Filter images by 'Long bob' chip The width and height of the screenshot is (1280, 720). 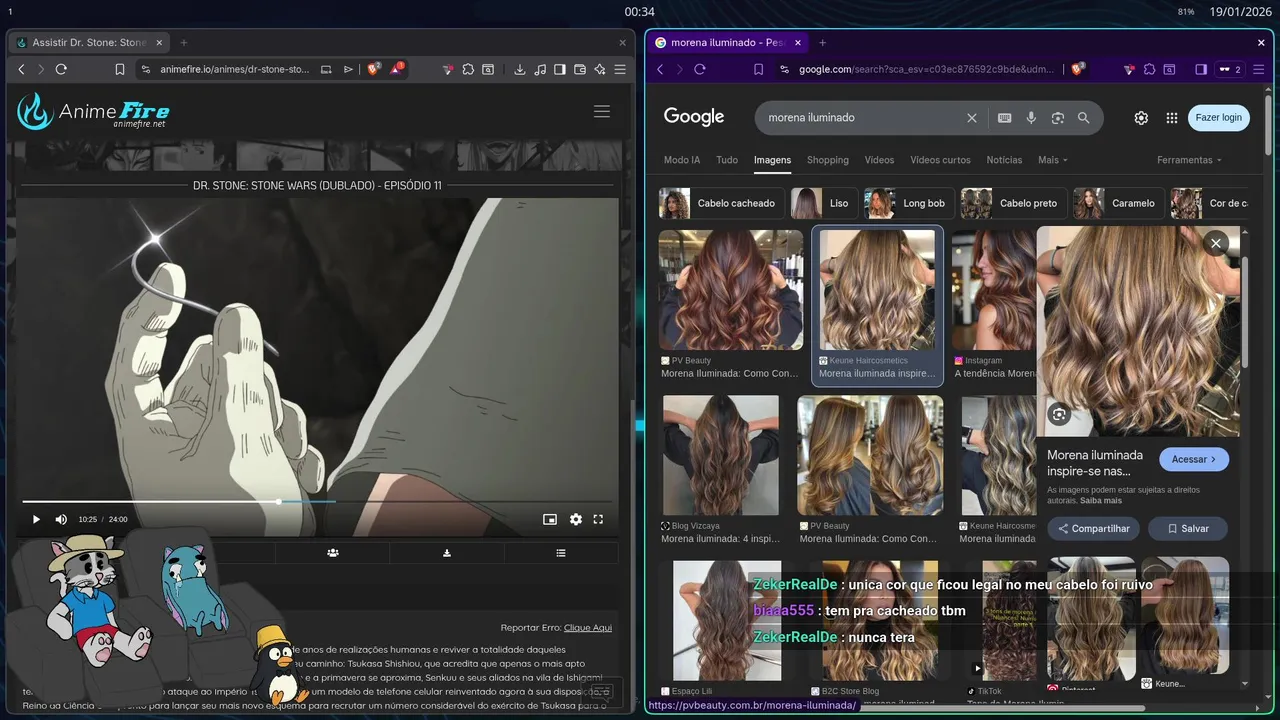point(908,203)
